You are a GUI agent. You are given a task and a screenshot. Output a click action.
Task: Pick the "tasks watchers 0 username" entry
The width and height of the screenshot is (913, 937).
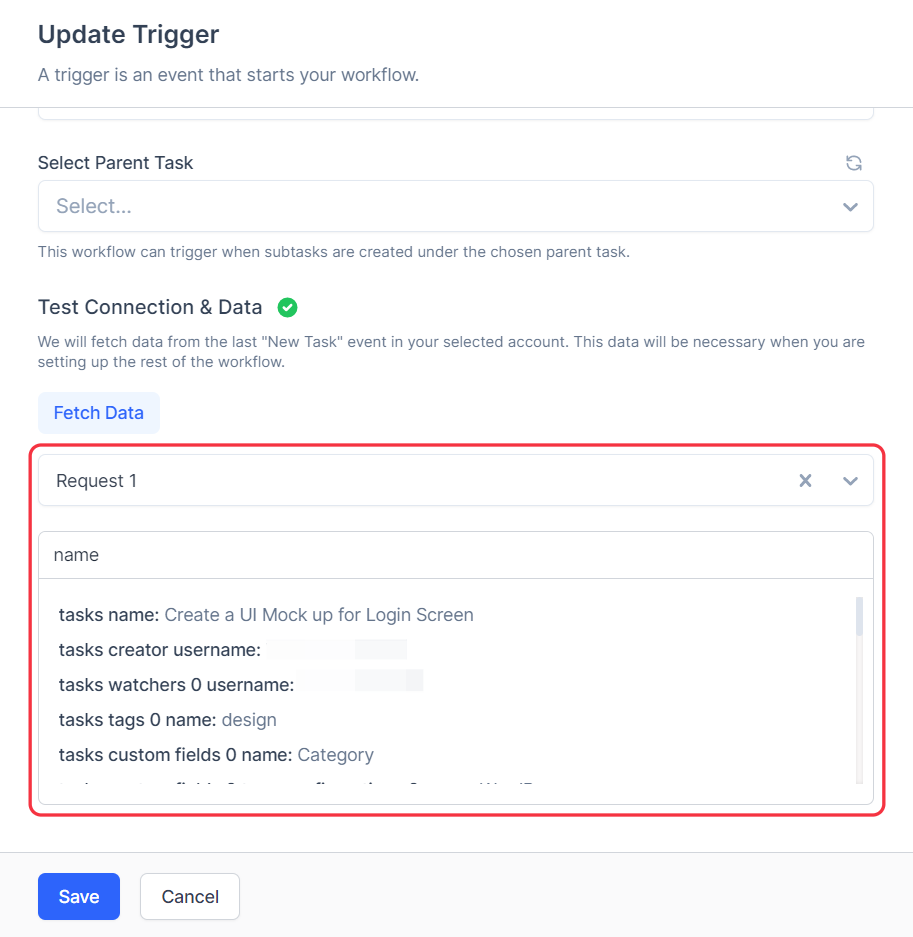[176, 685]
